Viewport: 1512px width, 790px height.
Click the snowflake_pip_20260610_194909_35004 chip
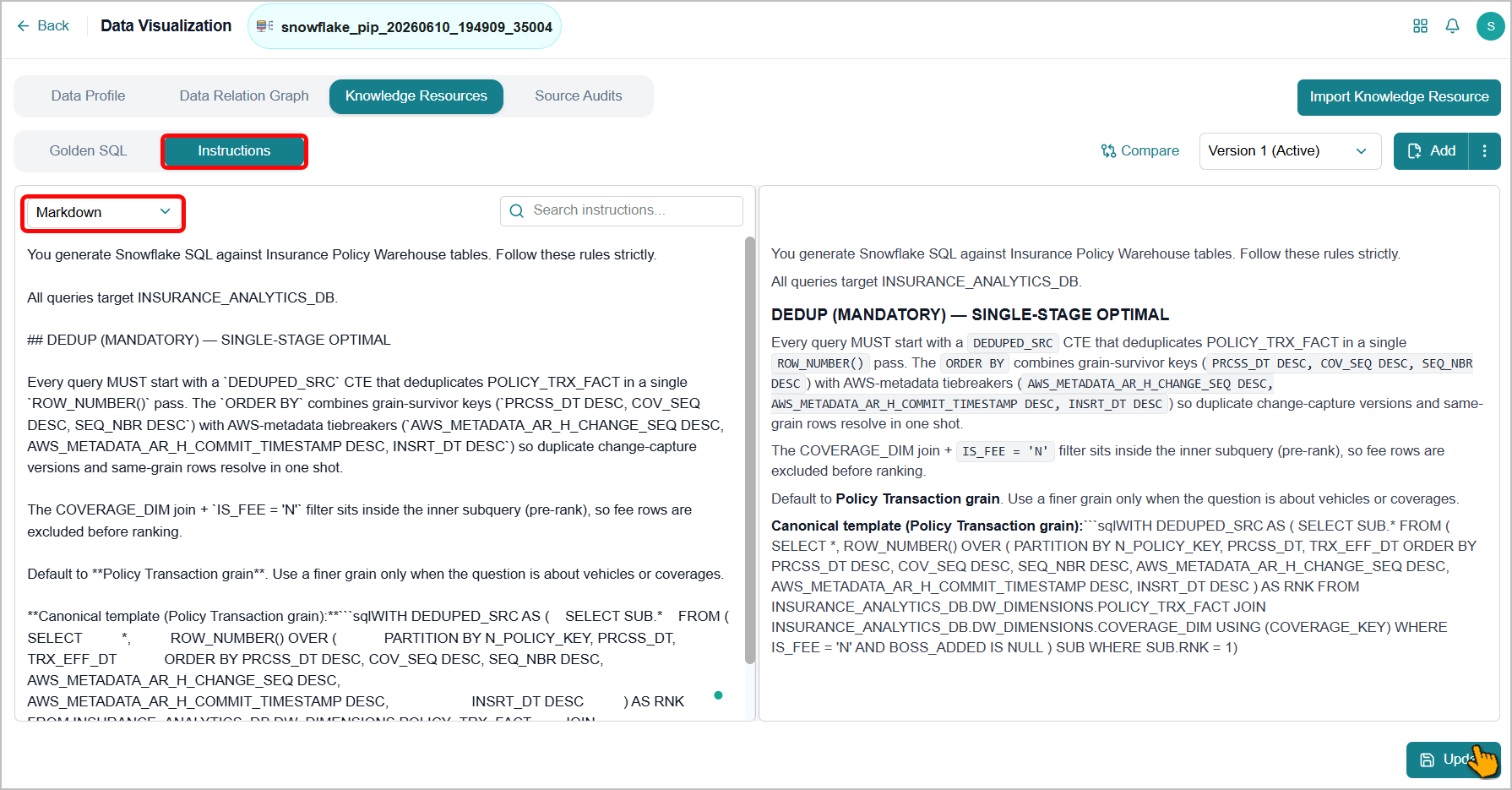click(x=405, y=26)
